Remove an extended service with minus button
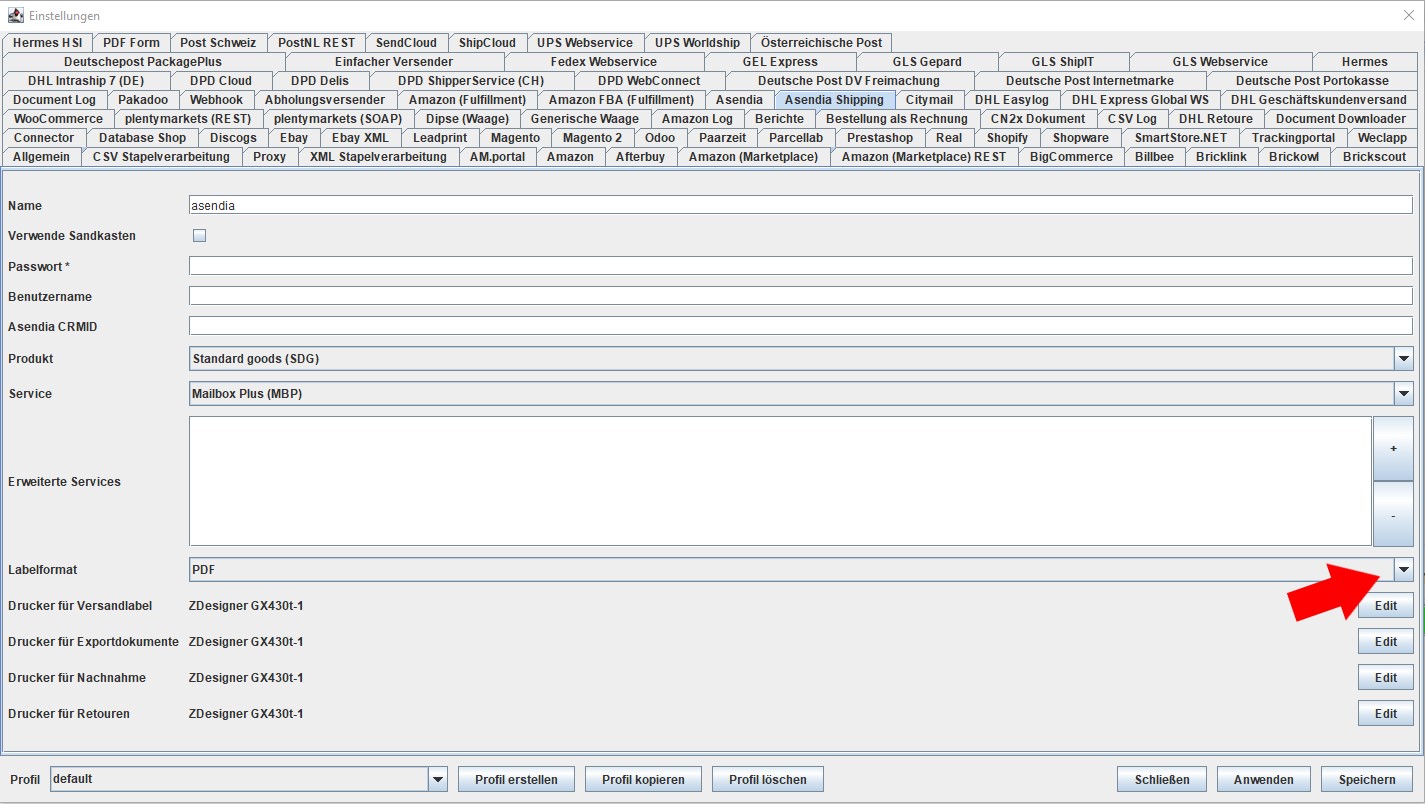The height and width of the screenshot is (804, 1425). coord(1393,514)
